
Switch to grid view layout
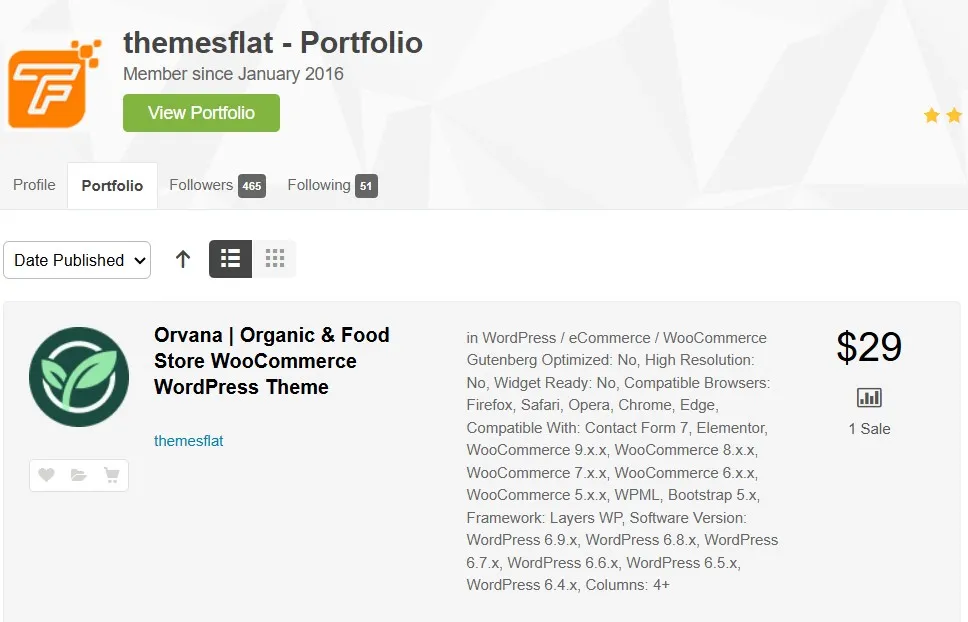[x=275, y=259]
